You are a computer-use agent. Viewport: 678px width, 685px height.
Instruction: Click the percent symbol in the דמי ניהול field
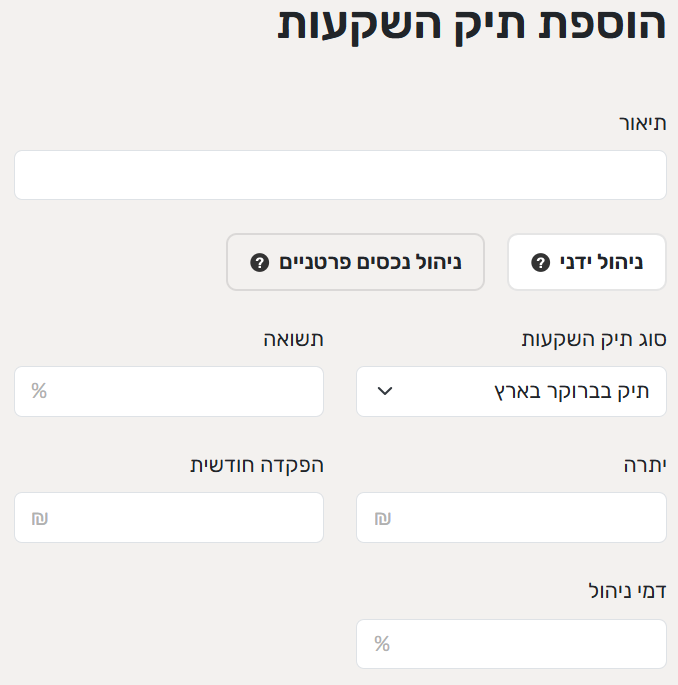pos(382,644)
